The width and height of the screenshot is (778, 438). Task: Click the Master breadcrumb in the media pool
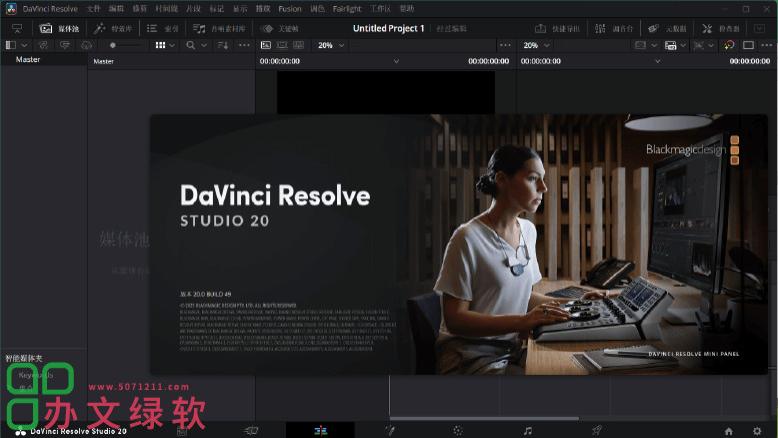103,61
